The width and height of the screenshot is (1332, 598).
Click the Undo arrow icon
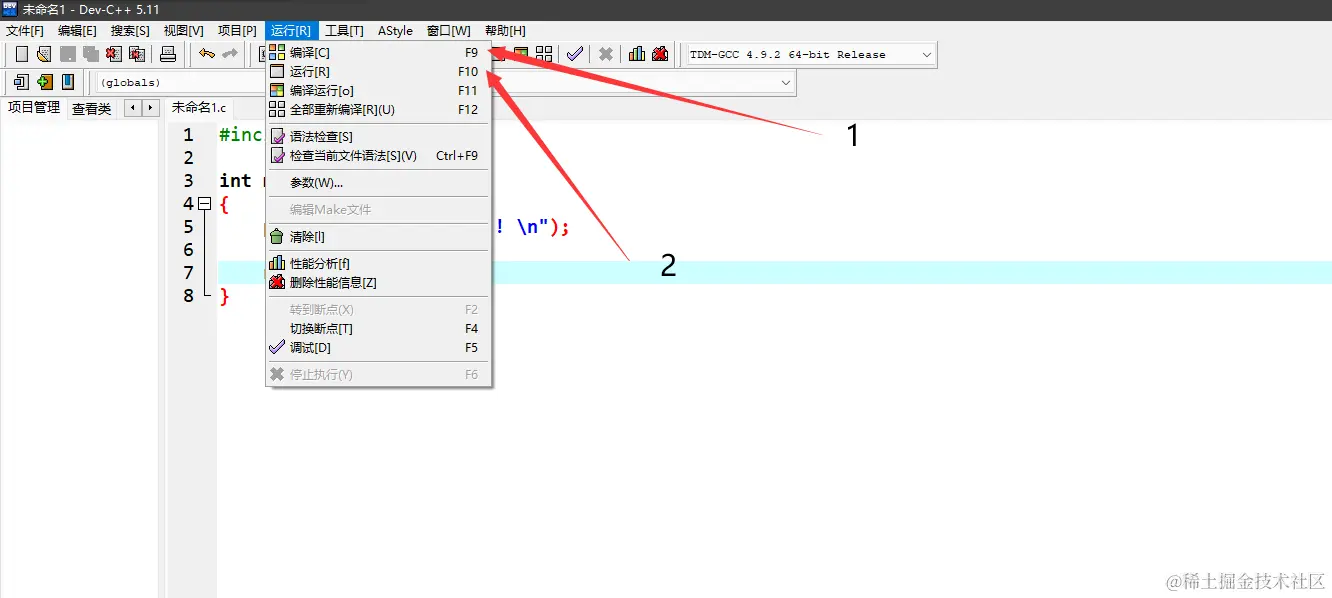[x=206, y=54]
